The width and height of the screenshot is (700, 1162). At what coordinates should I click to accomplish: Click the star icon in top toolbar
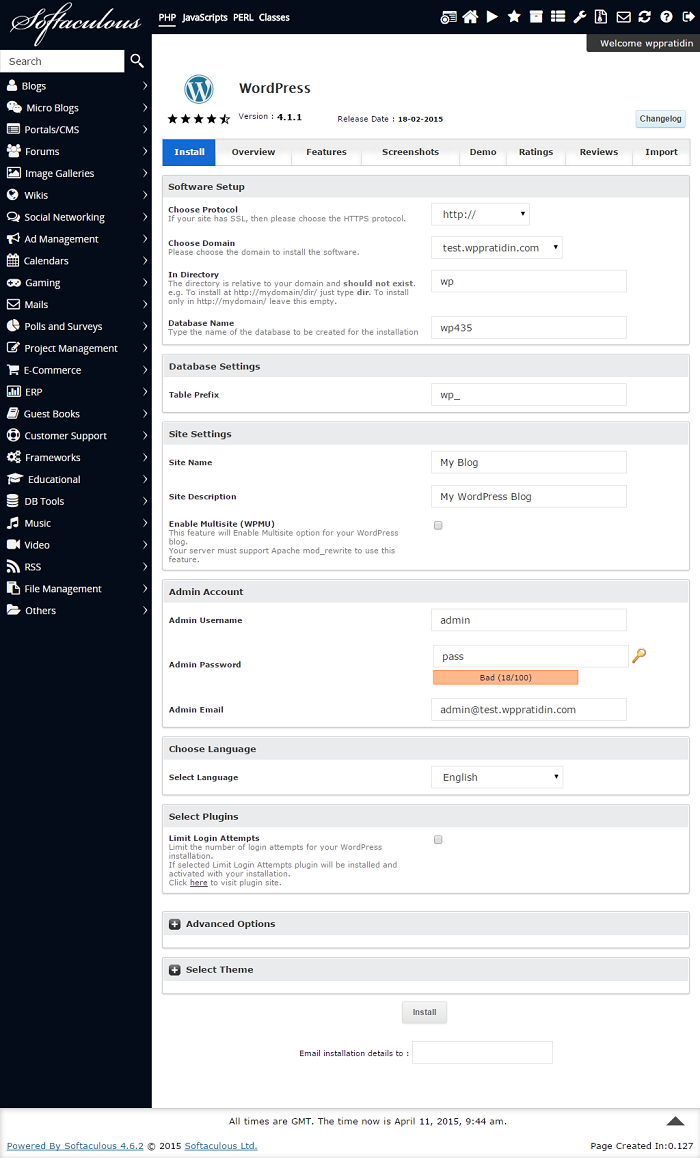[x=514, y=17]
